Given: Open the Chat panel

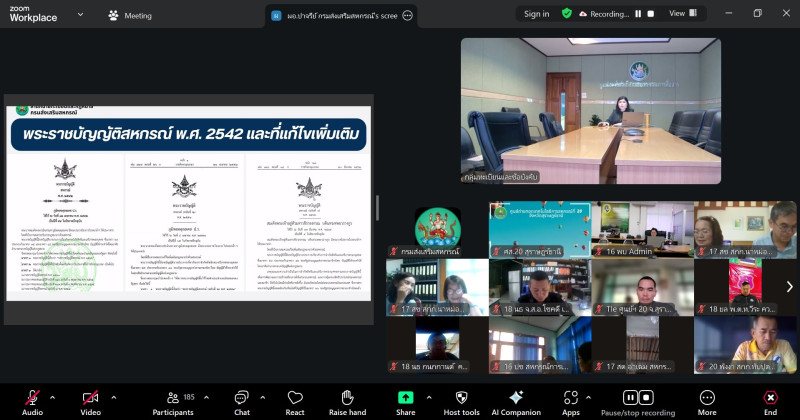Looking at the screenshot, I should 241,398.
